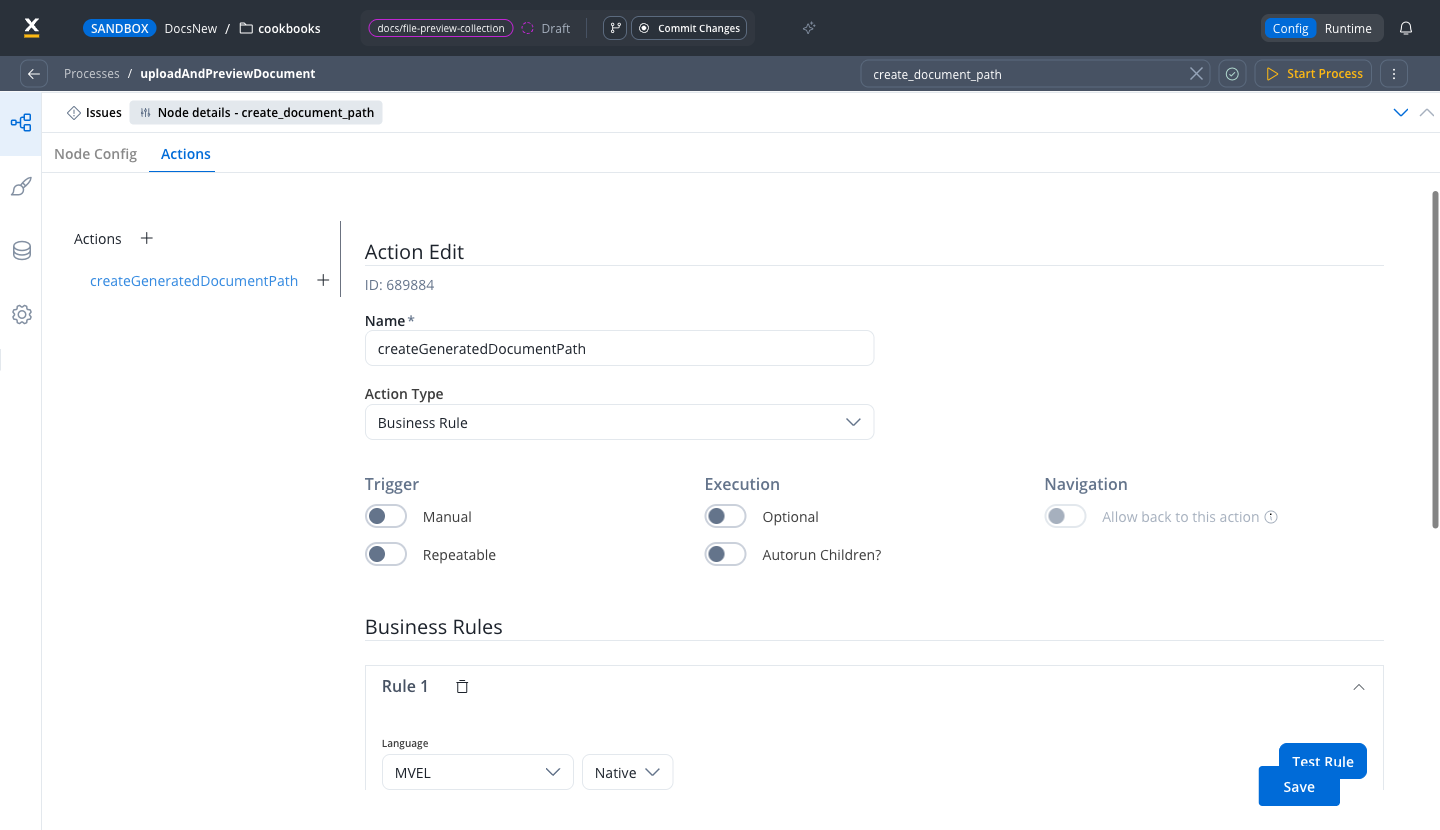Viewport: 1440px width, 830px height.
Task: Open the Native dropdown
Action: (x=628, y=772)
